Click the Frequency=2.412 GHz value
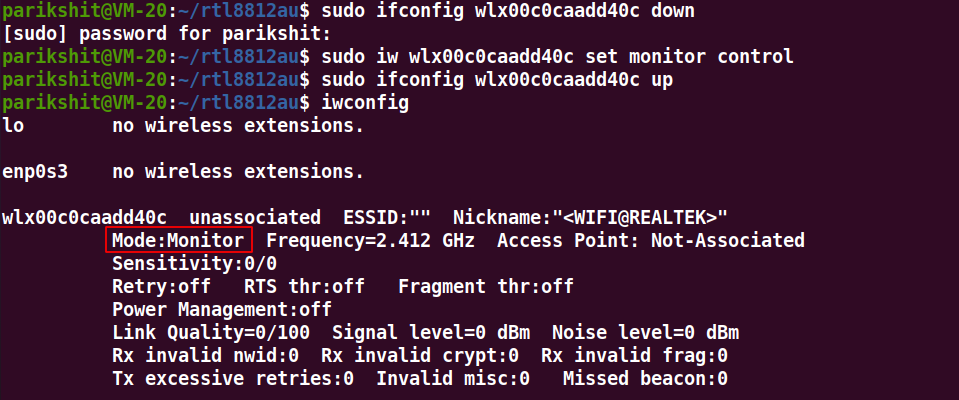This screenshot has width=959, height=400. click(x=370, y=240)
